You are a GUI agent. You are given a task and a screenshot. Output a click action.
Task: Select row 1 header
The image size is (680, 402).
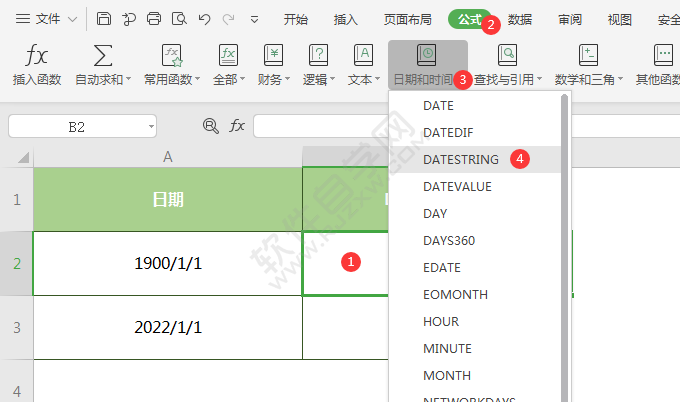[x=16, y=199]
